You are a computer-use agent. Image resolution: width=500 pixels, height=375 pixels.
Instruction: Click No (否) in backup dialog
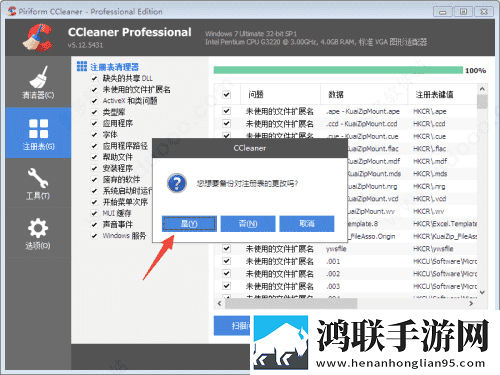248,224
